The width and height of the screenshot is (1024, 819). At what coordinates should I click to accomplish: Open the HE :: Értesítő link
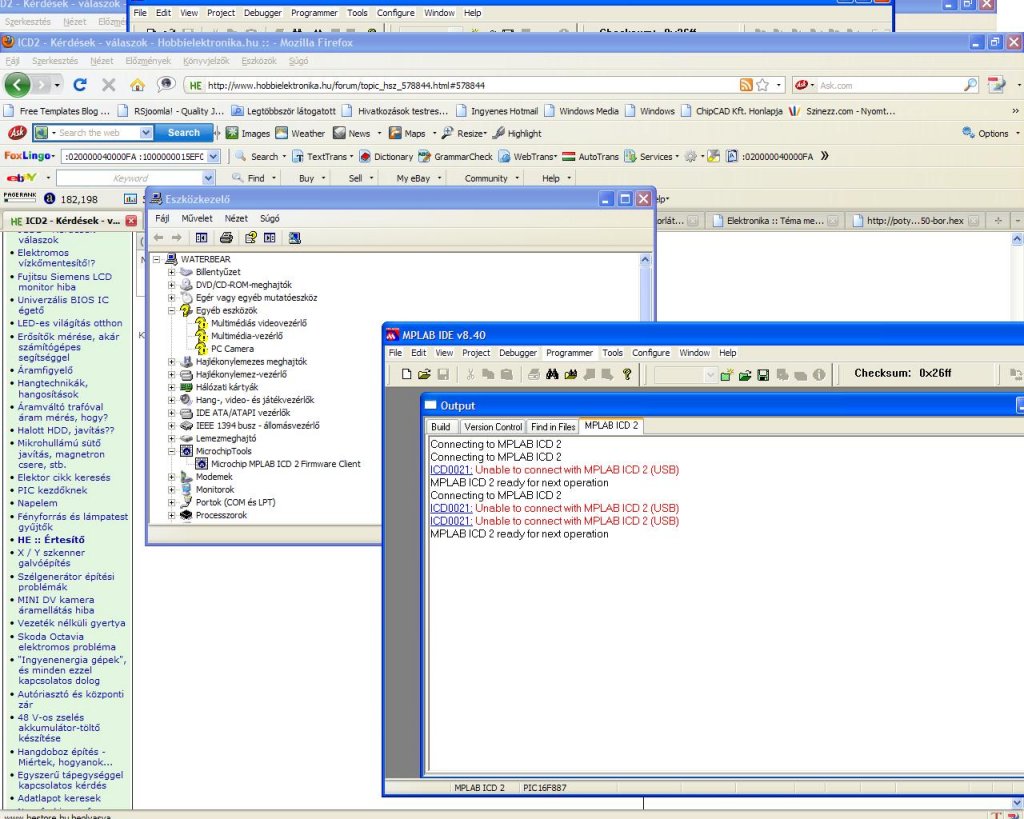[x=51, y=539]
